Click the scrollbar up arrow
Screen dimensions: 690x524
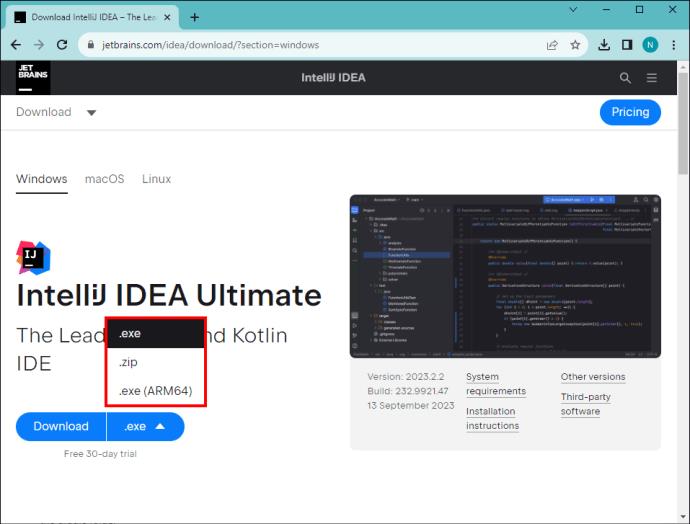(683, 67)
